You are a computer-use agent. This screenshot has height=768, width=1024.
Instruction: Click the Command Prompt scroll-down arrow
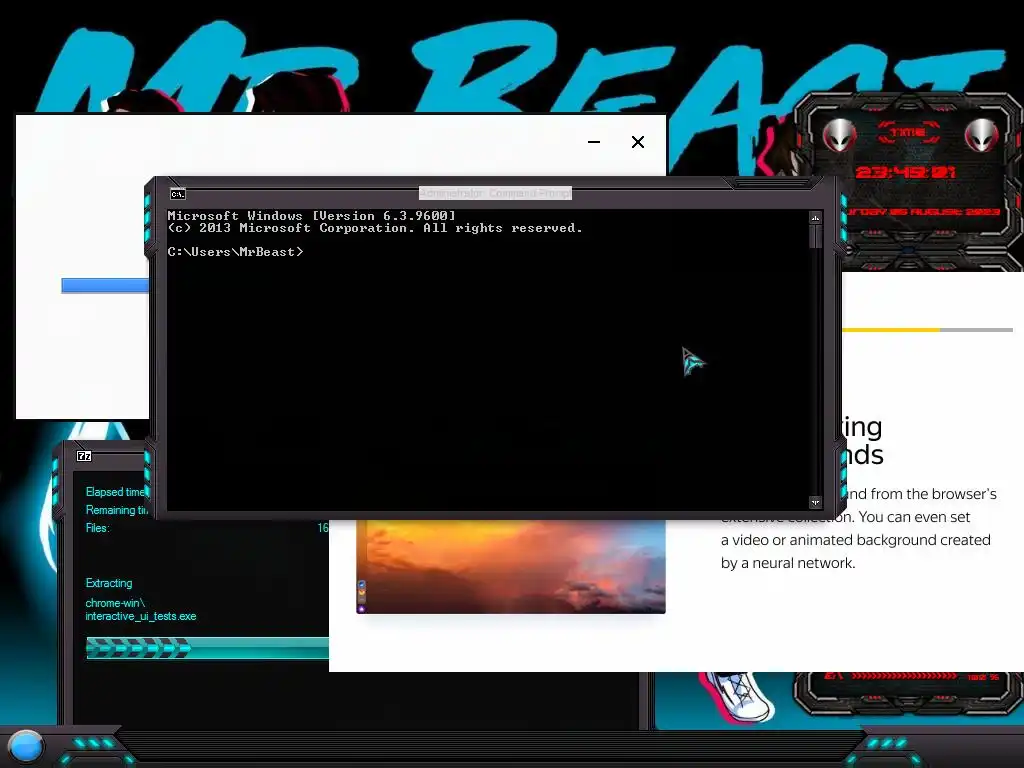[x=815, y=502]
